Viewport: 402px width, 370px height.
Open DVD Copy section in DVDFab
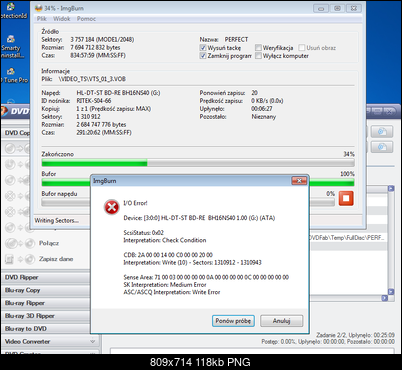point(16,133)
